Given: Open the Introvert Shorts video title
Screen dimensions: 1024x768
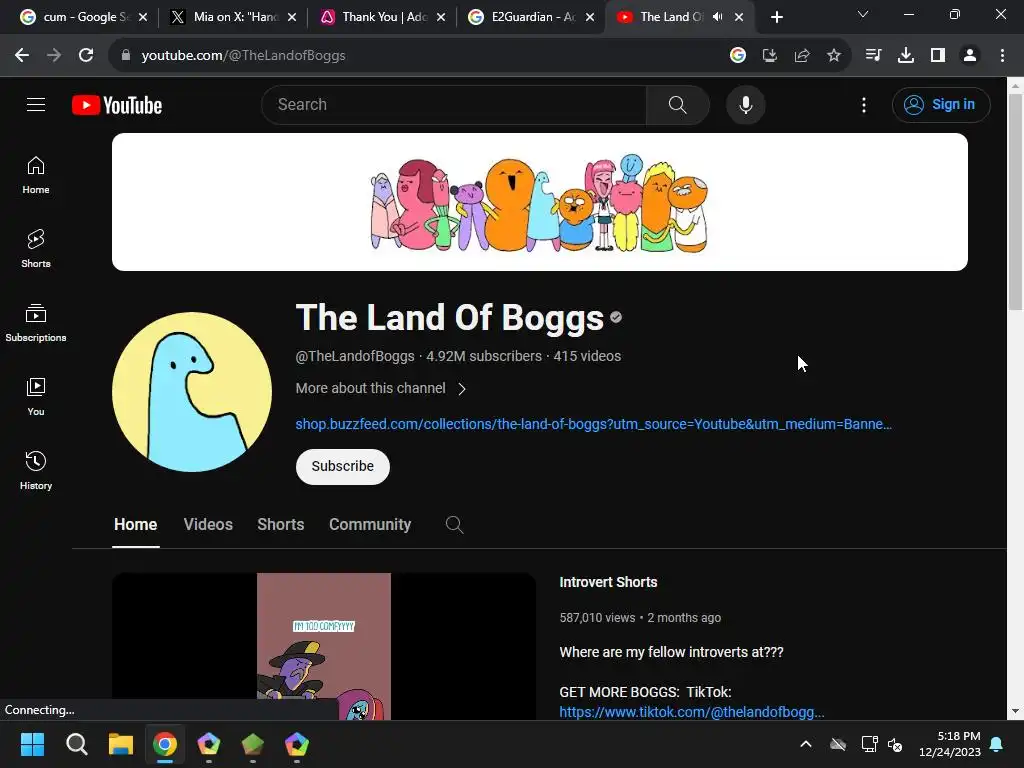Looking at the screenshot, I should point(608,582).
